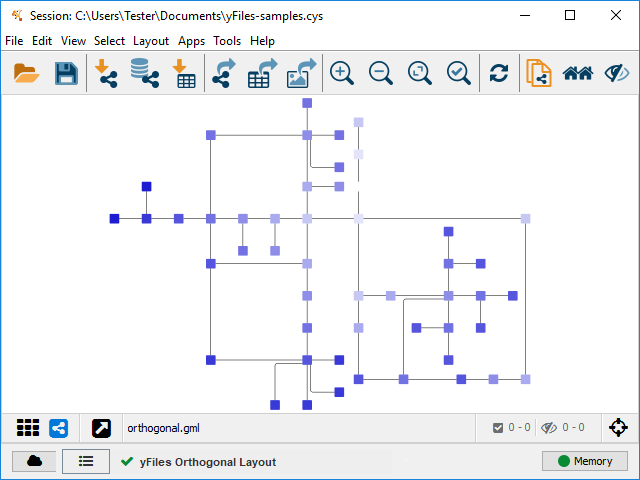Open the Memory status button
The width and height of the screenshot is (640, 480).
click(584, 461)
